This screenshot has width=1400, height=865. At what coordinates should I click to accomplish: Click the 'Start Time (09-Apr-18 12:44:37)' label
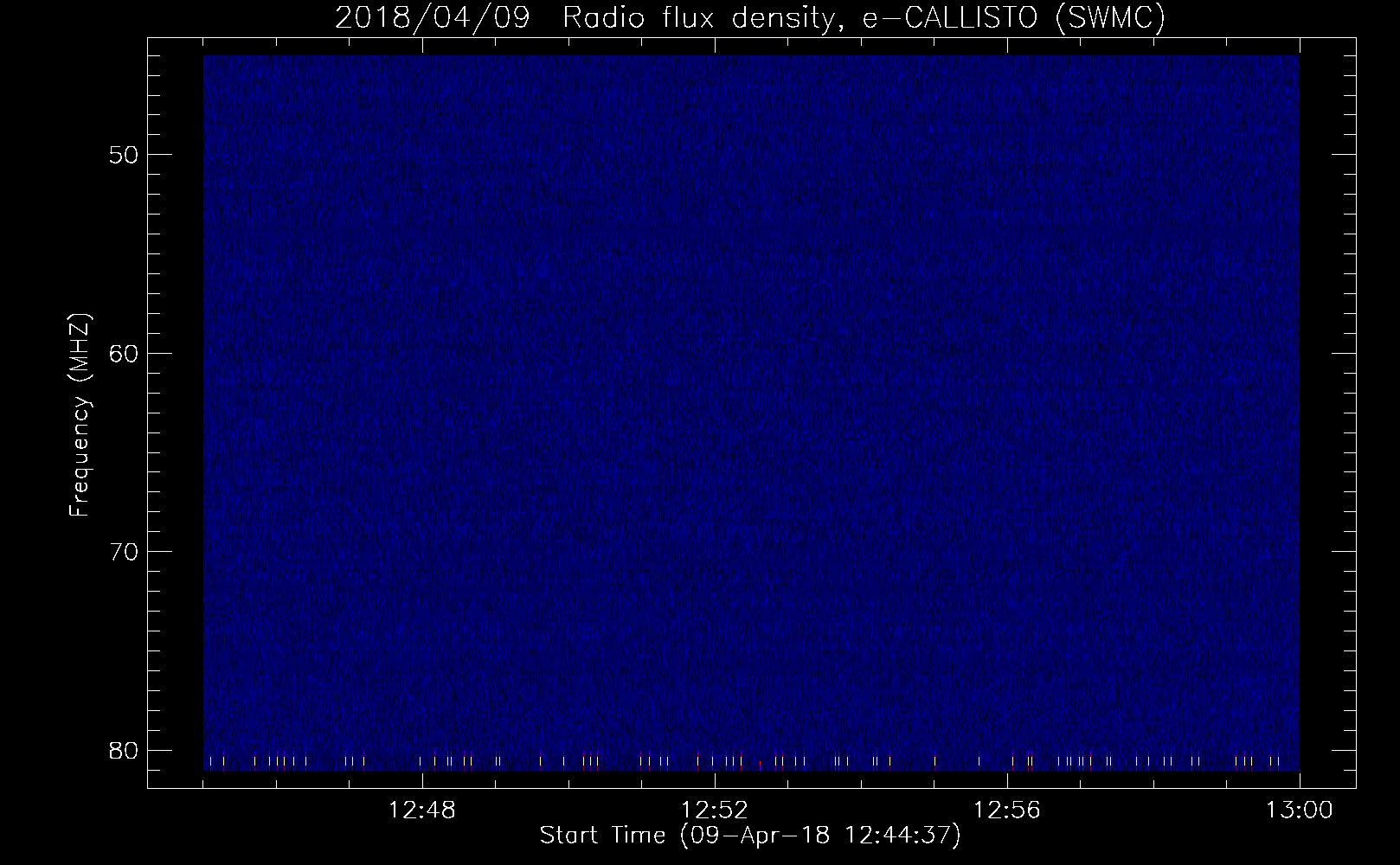point(750,836)
